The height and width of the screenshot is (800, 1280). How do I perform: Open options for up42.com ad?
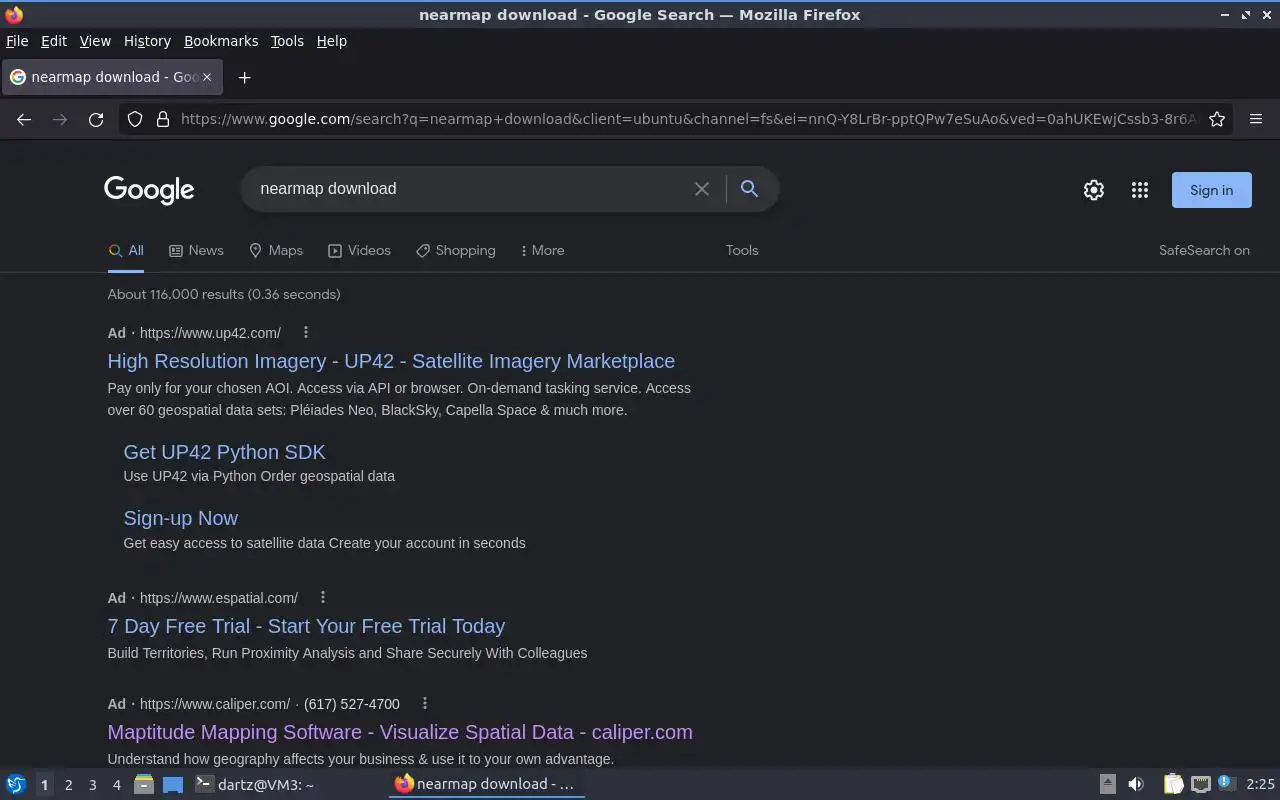tap(306, 332)
